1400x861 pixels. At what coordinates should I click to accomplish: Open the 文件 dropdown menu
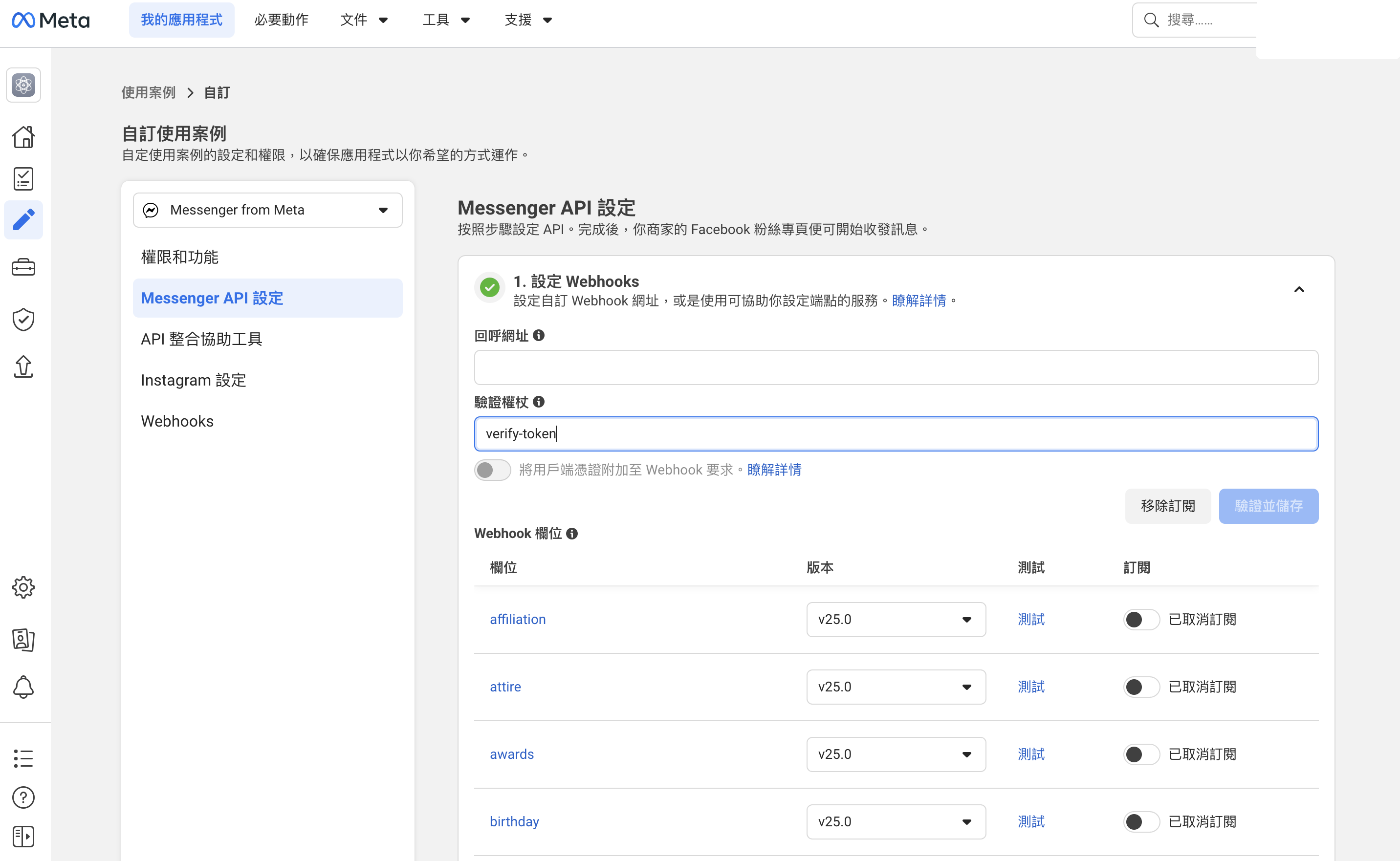pyautogui.click(x=365, y=20)
